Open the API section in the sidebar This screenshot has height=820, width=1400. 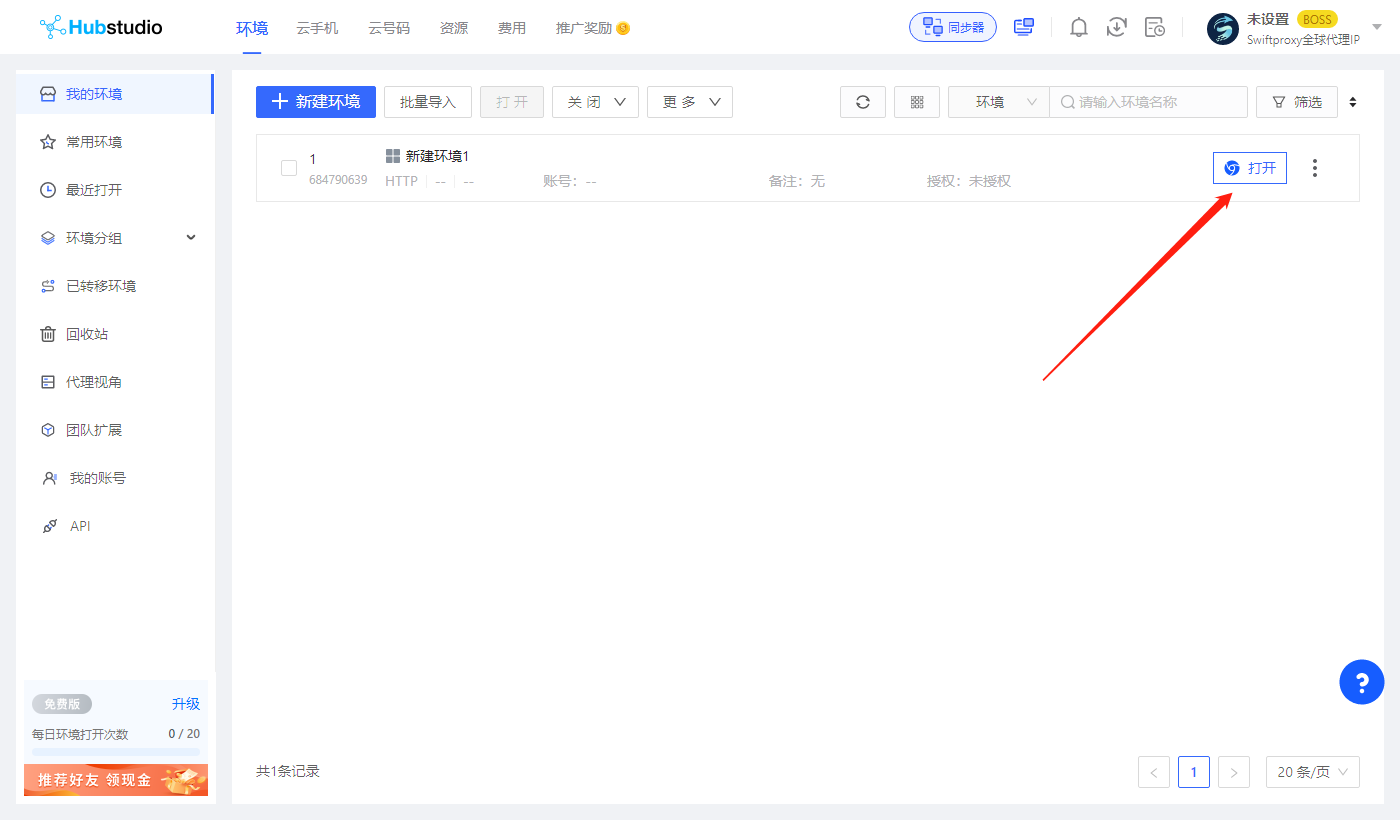coord(78,525)
